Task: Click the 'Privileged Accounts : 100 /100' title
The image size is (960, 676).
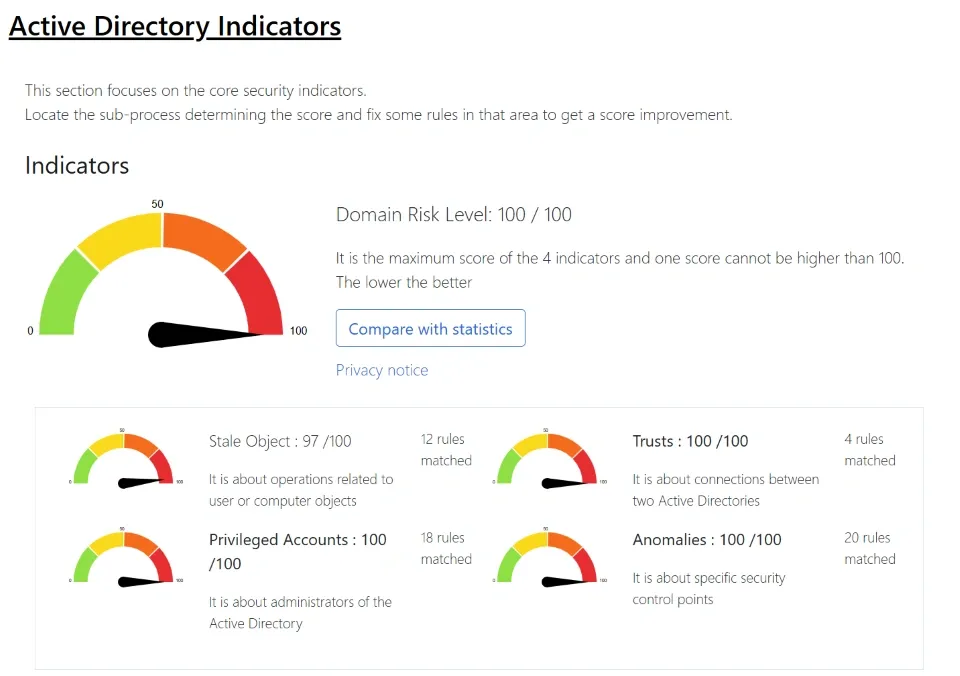Action: click(298, 551)
